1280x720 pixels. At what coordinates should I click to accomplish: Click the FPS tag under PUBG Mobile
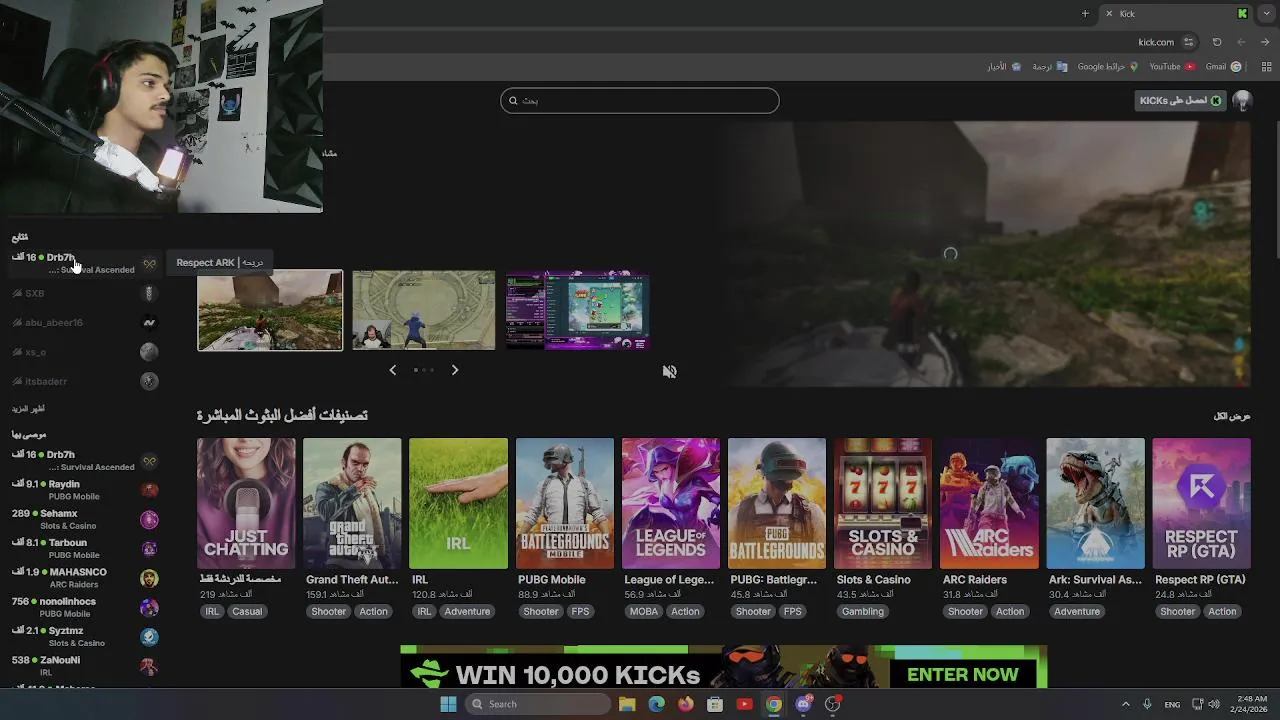pyautogui.click(x=580, y=611)
